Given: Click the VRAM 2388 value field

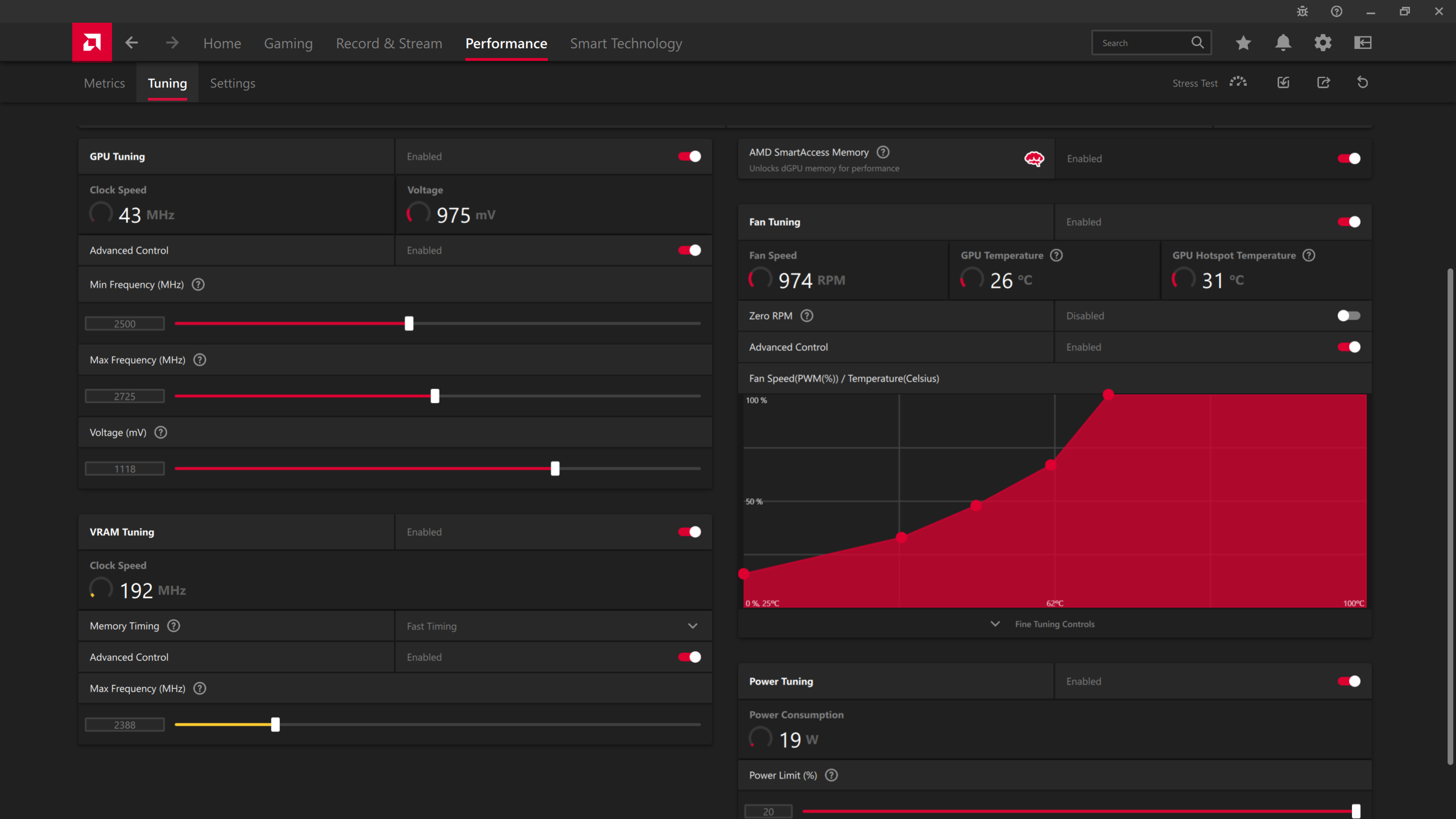Looking at the screenshot, I should pos(125,725).
